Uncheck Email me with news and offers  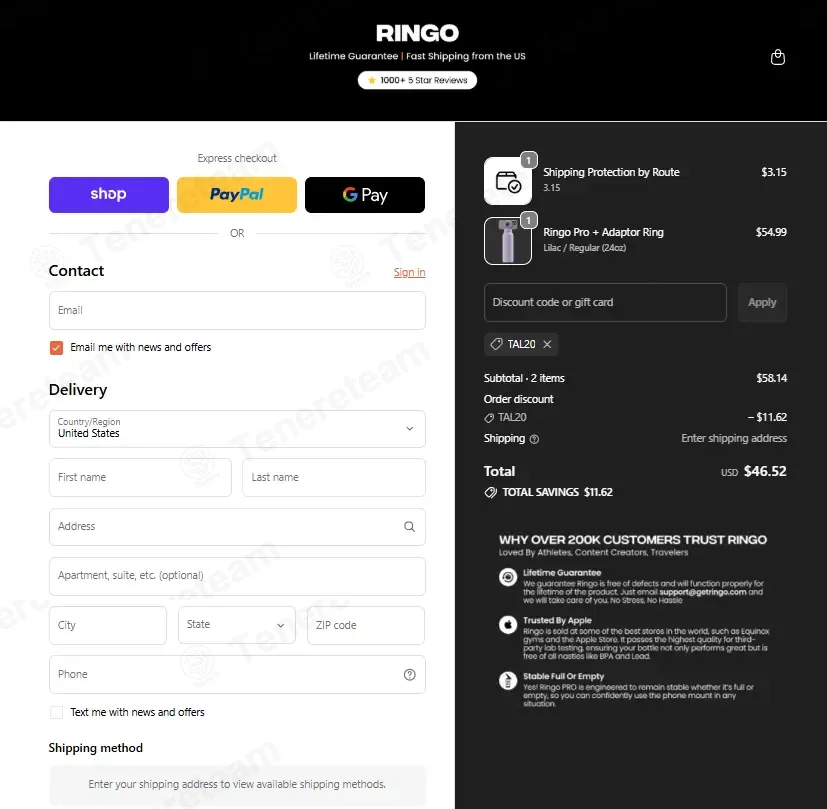56,348
